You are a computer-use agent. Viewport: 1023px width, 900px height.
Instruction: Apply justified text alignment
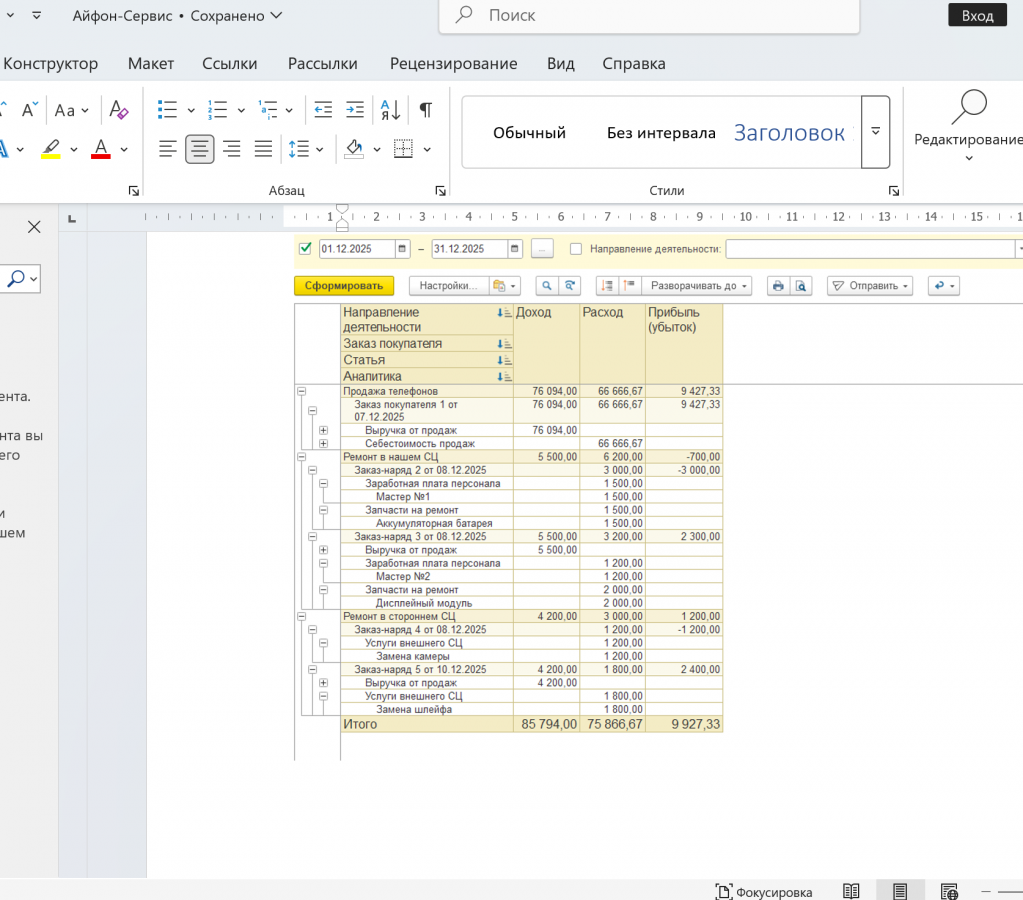point(263,149)
